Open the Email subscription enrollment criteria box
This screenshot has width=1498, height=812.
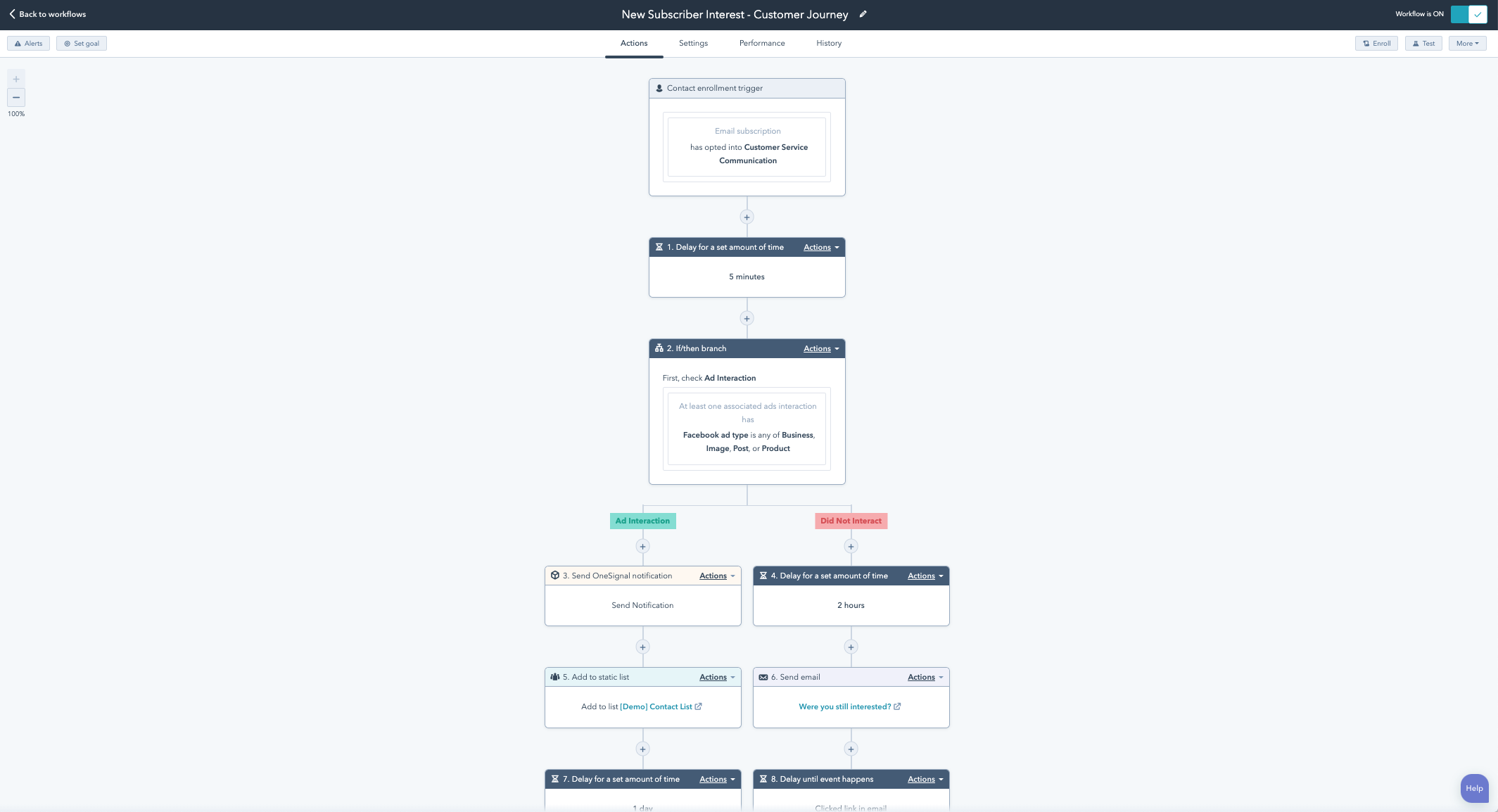click(747, 146)
